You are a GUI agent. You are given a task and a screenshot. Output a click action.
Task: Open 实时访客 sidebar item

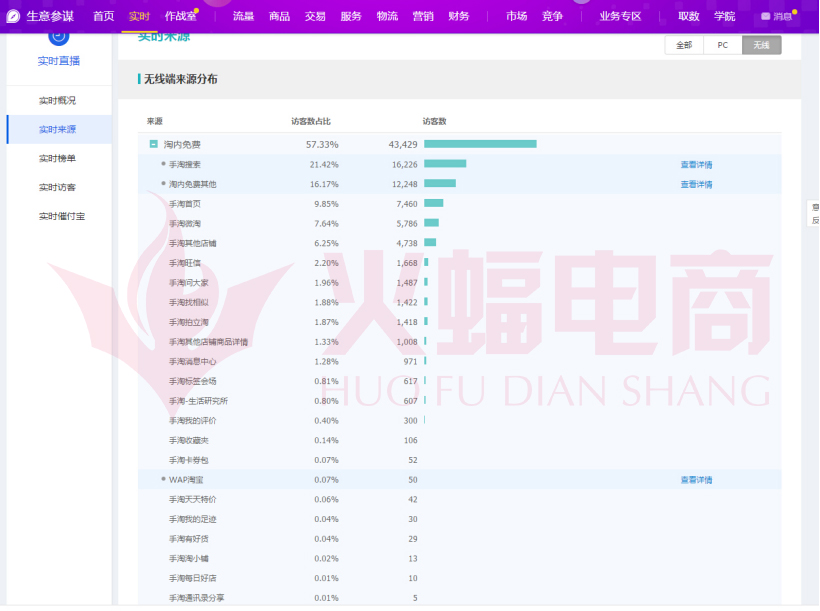(59, 187)
